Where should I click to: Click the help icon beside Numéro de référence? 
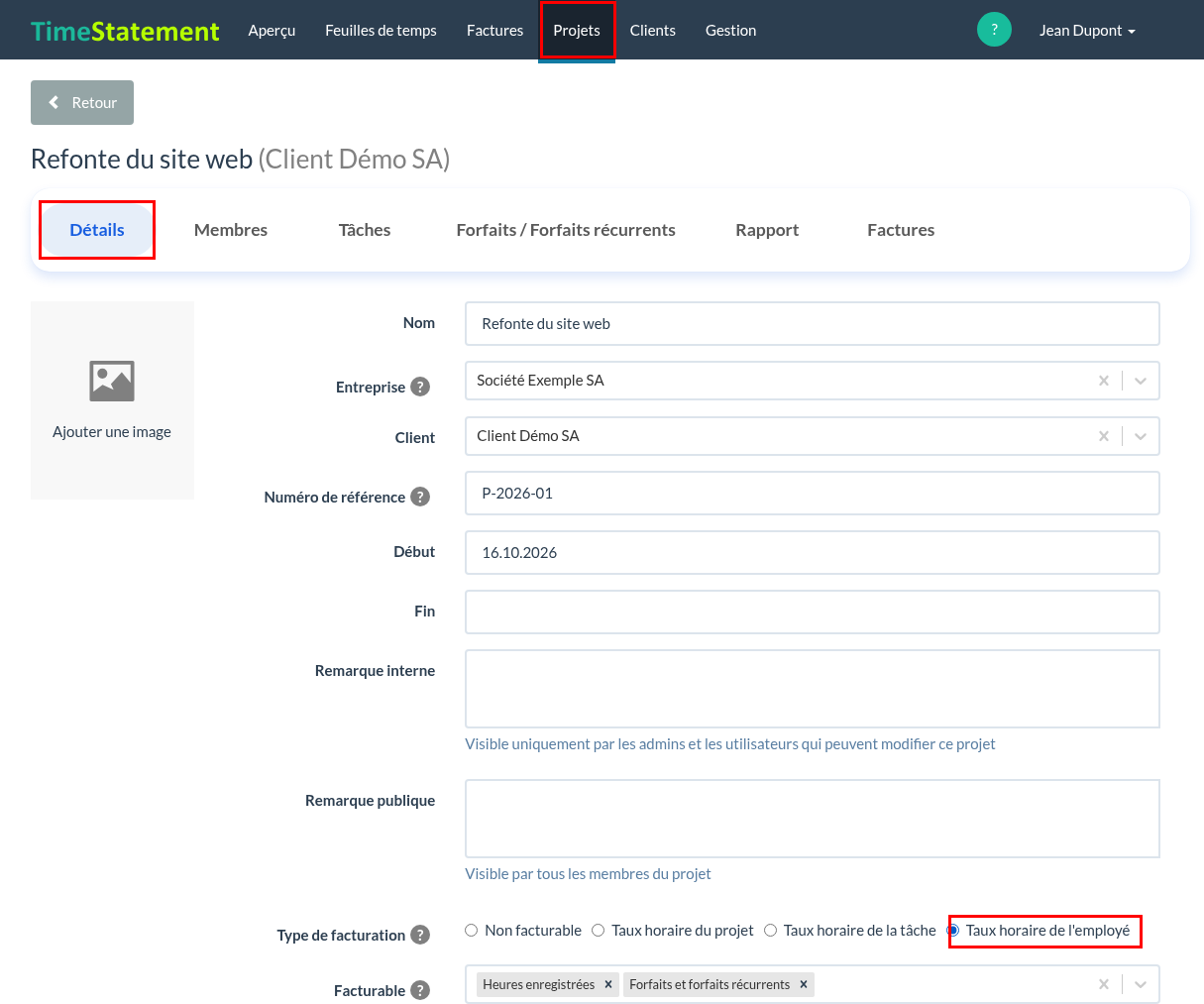click(420, 497)
